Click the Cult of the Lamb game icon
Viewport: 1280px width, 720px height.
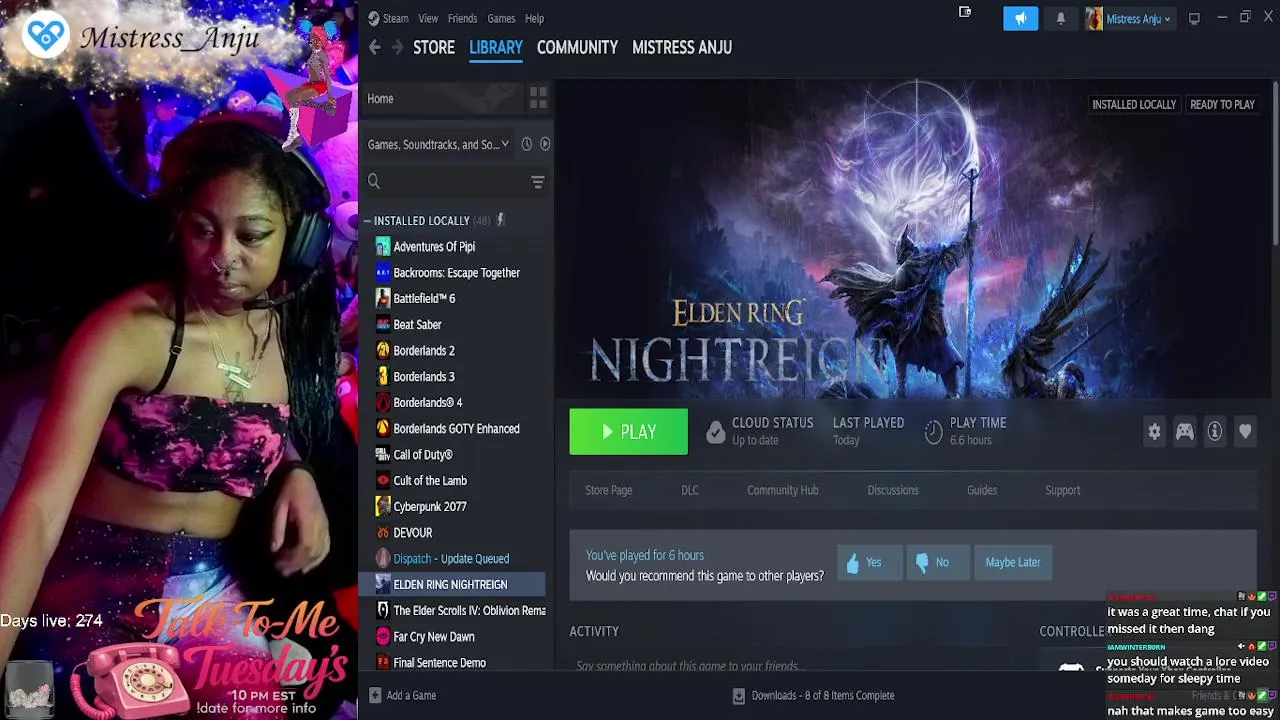pos(383,480)
